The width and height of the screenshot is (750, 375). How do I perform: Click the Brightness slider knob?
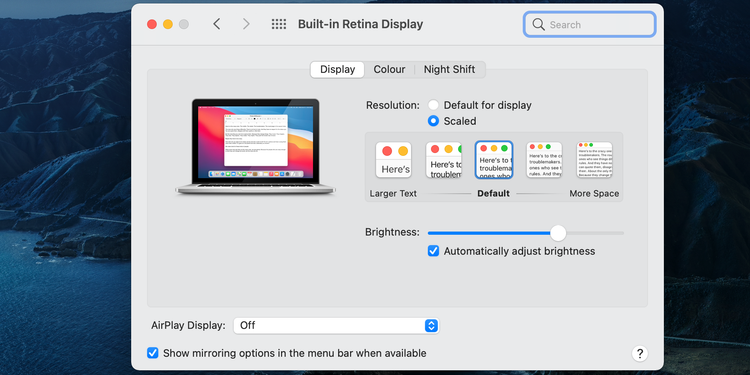558,233
